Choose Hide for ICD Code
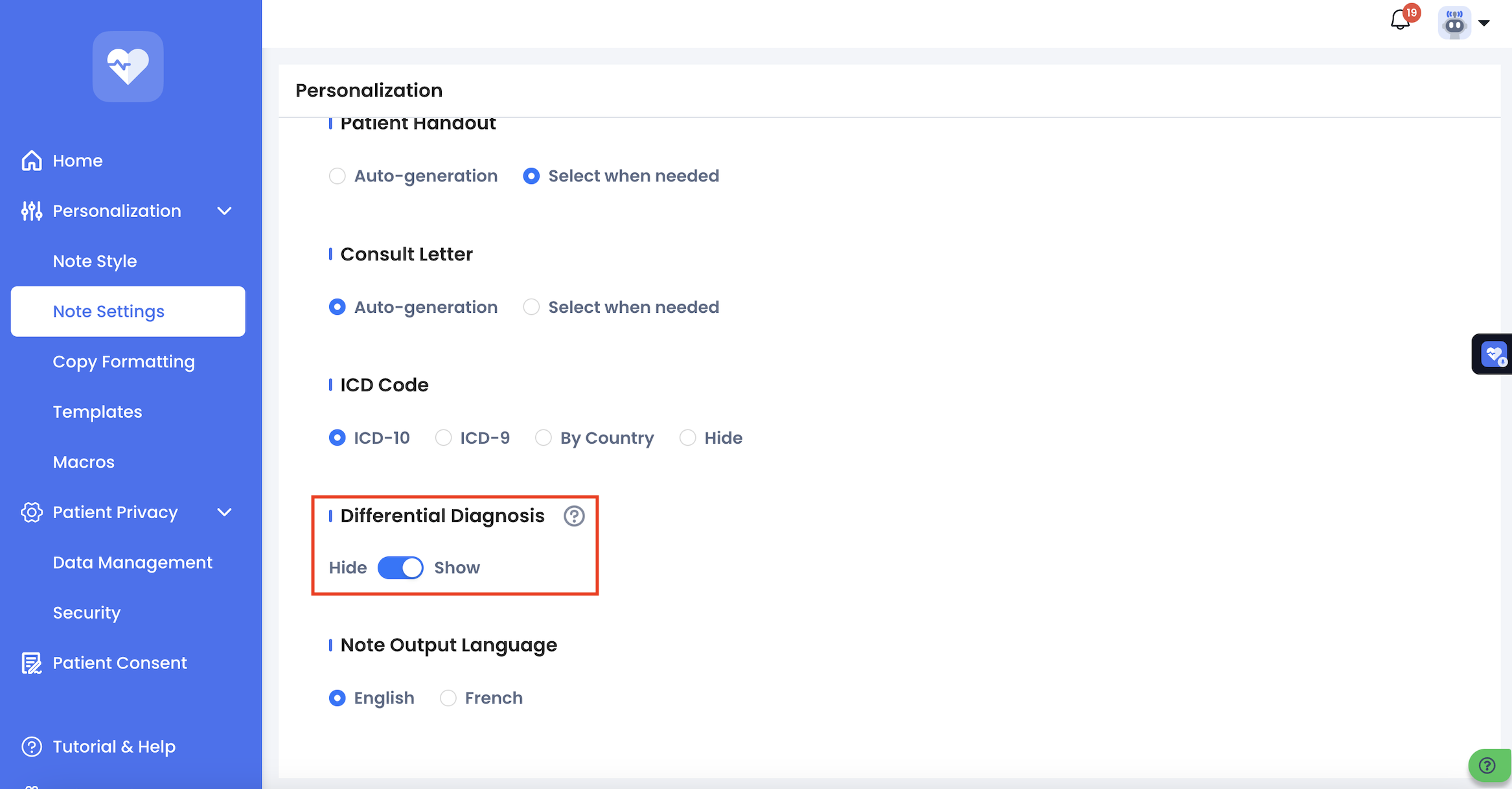Image resolution: width=1512 pixels, height=789 pixels. [688, 438]
